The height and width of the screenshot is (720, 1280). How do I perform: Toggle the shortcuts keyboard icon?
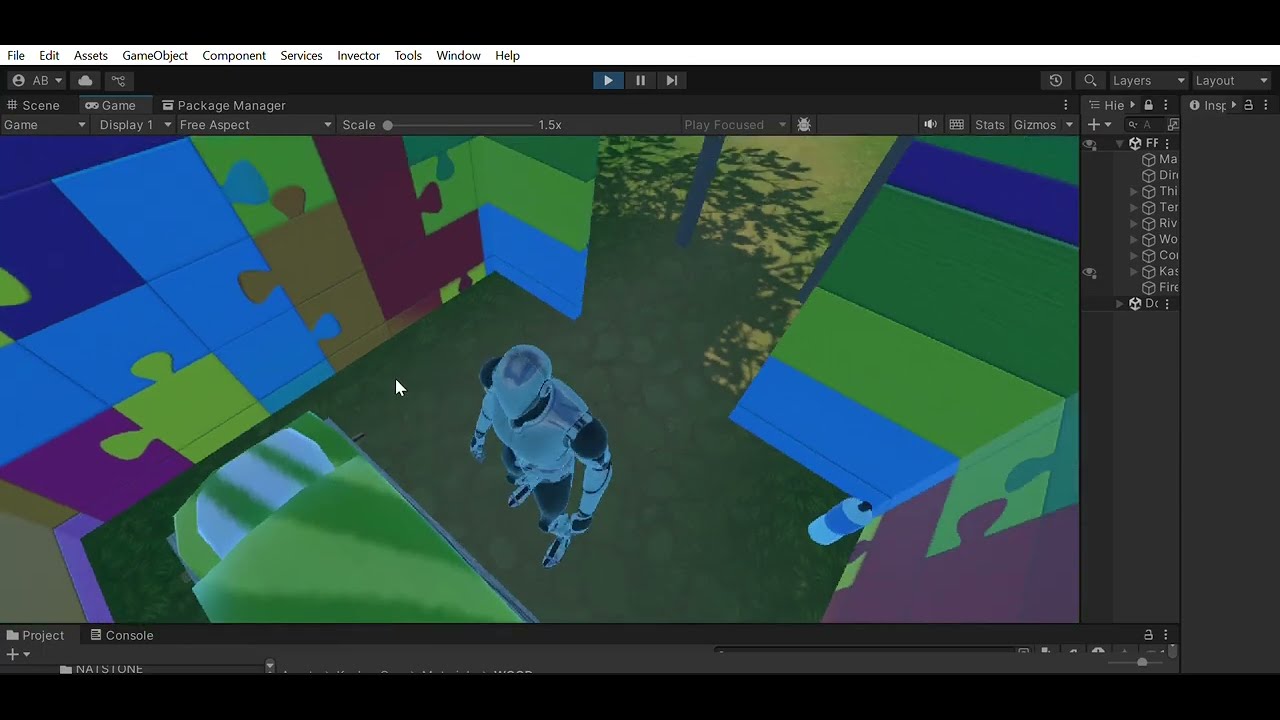957,125
